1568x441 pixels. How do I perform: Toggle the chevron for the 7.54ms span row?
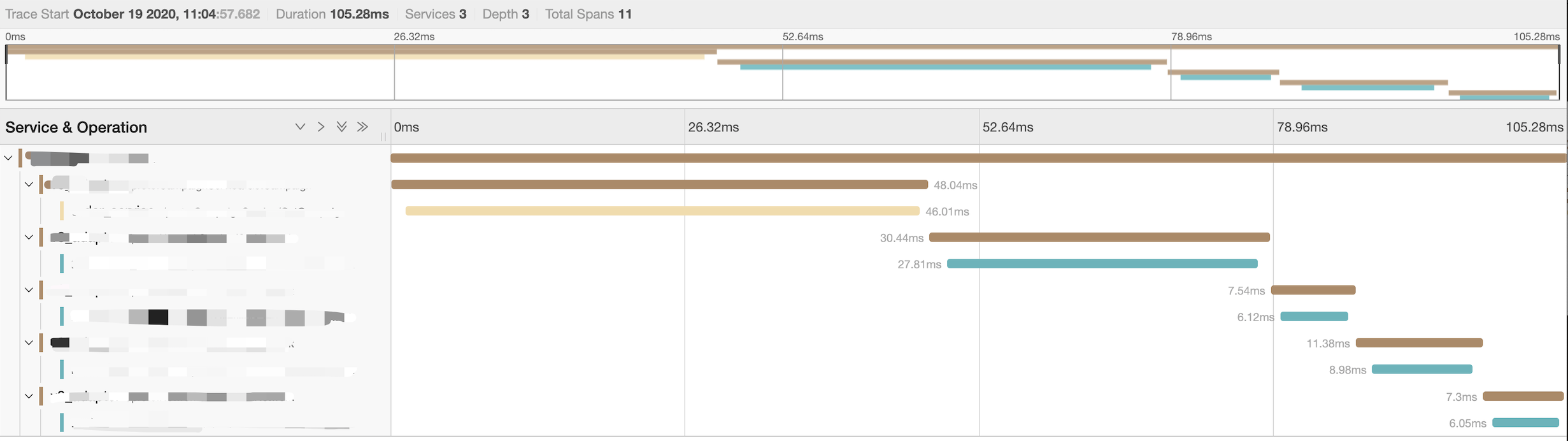tap(29, 290)
